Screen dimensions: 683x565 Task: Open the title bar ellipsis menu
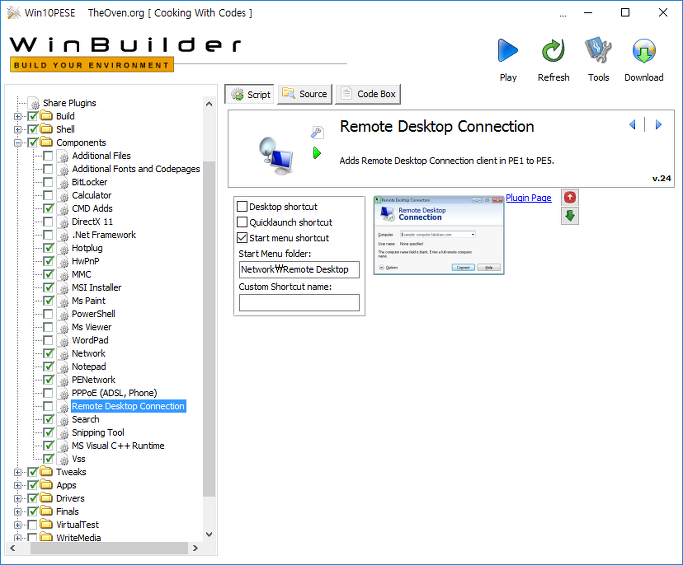click(563, 15)
